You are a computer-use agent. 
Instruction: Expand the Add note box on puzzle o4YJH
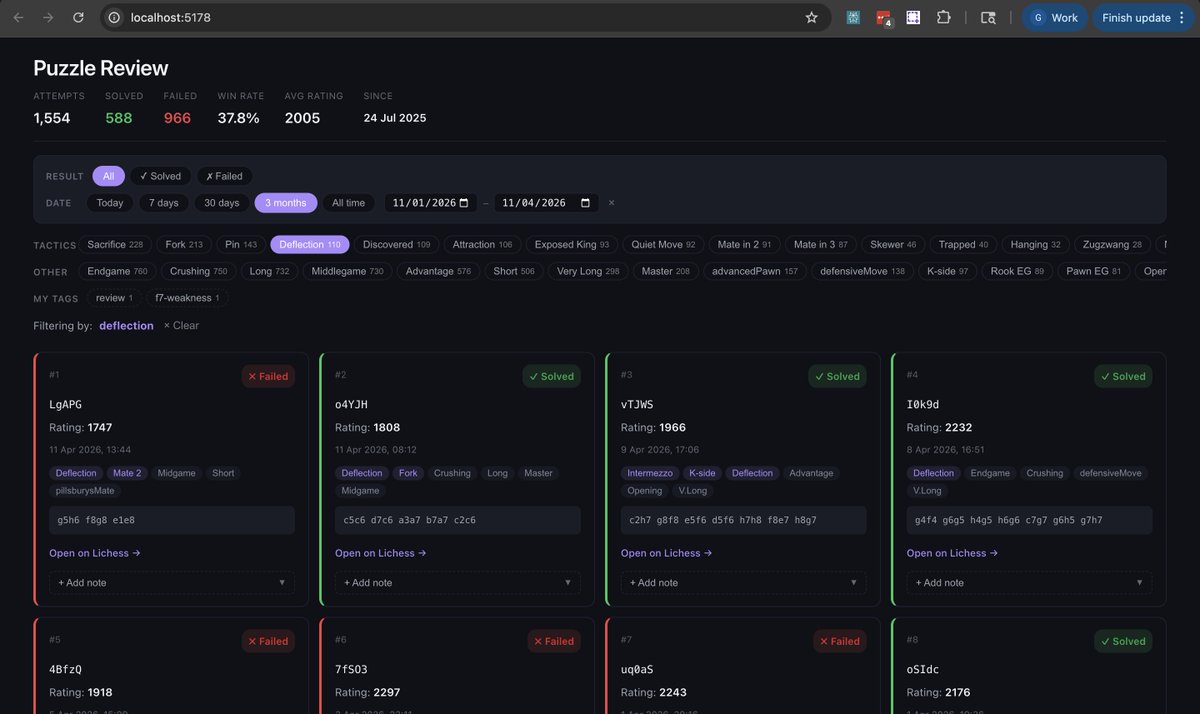pos(458,583)
